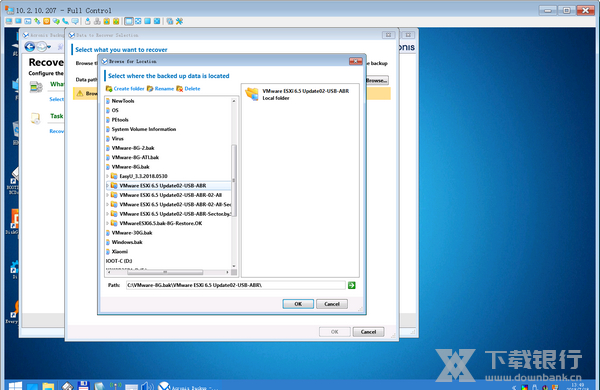Click the green go arrow beside Path field

[352, 285]
